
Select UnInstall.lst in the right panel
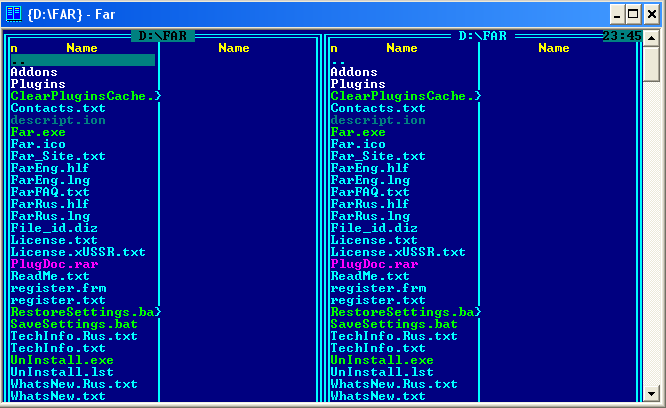tap(382, 372)
